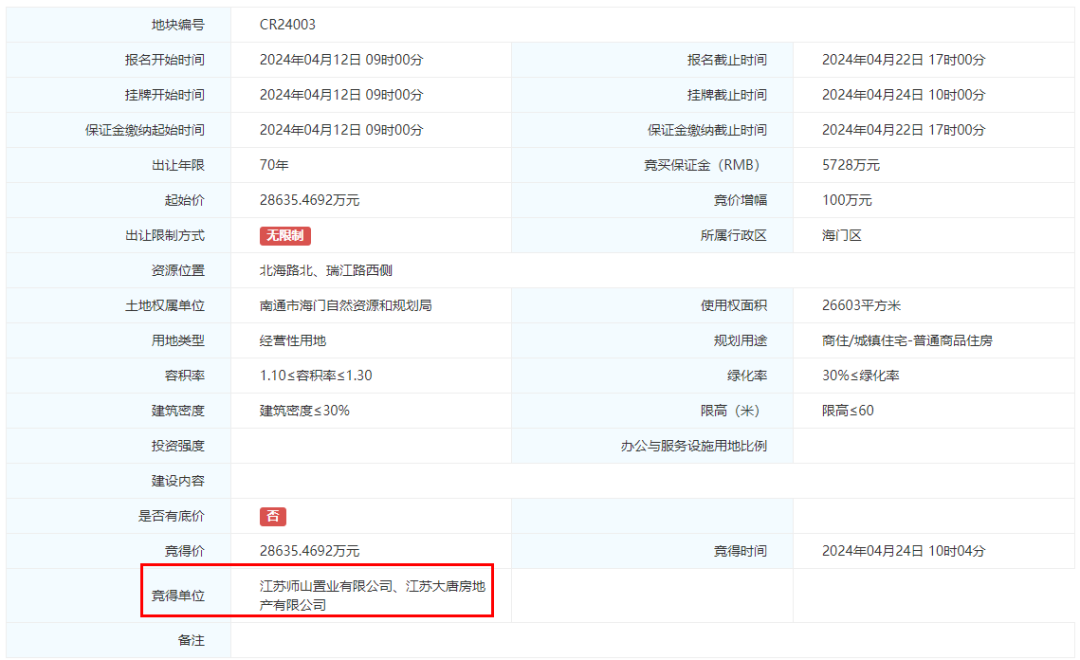The image size is (1080, 660).
Task: Click the 绿化率 row label
Action: click(x=747, y=376)
